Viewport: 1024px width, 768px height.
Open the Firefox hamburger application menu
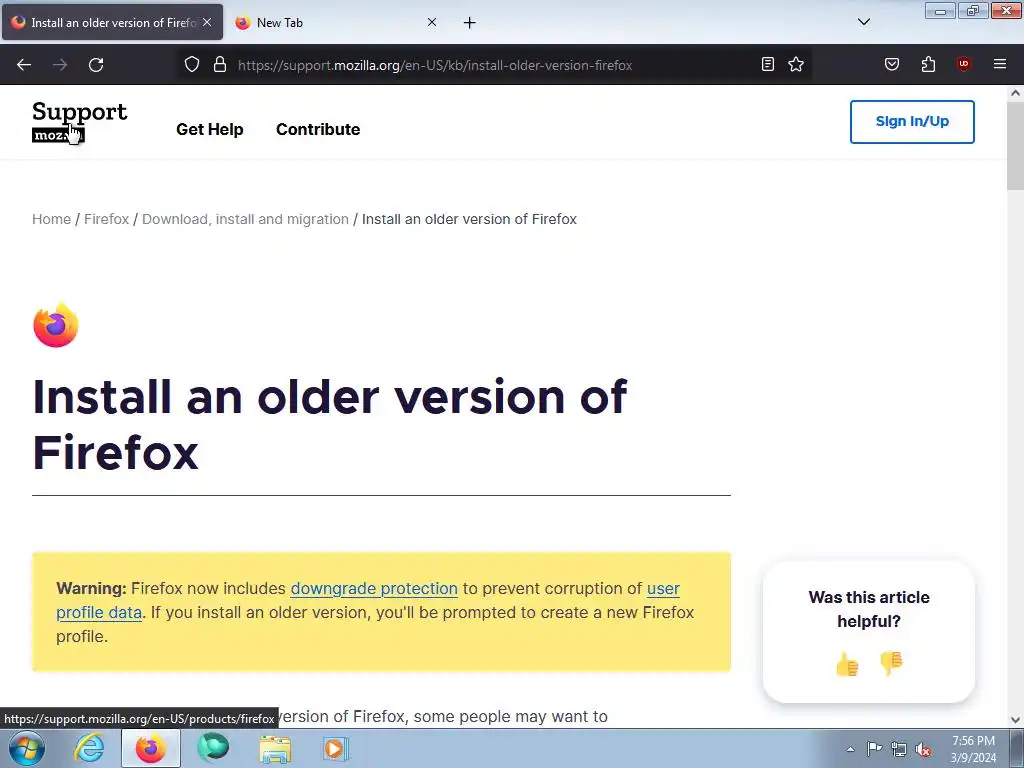point(999,64)
